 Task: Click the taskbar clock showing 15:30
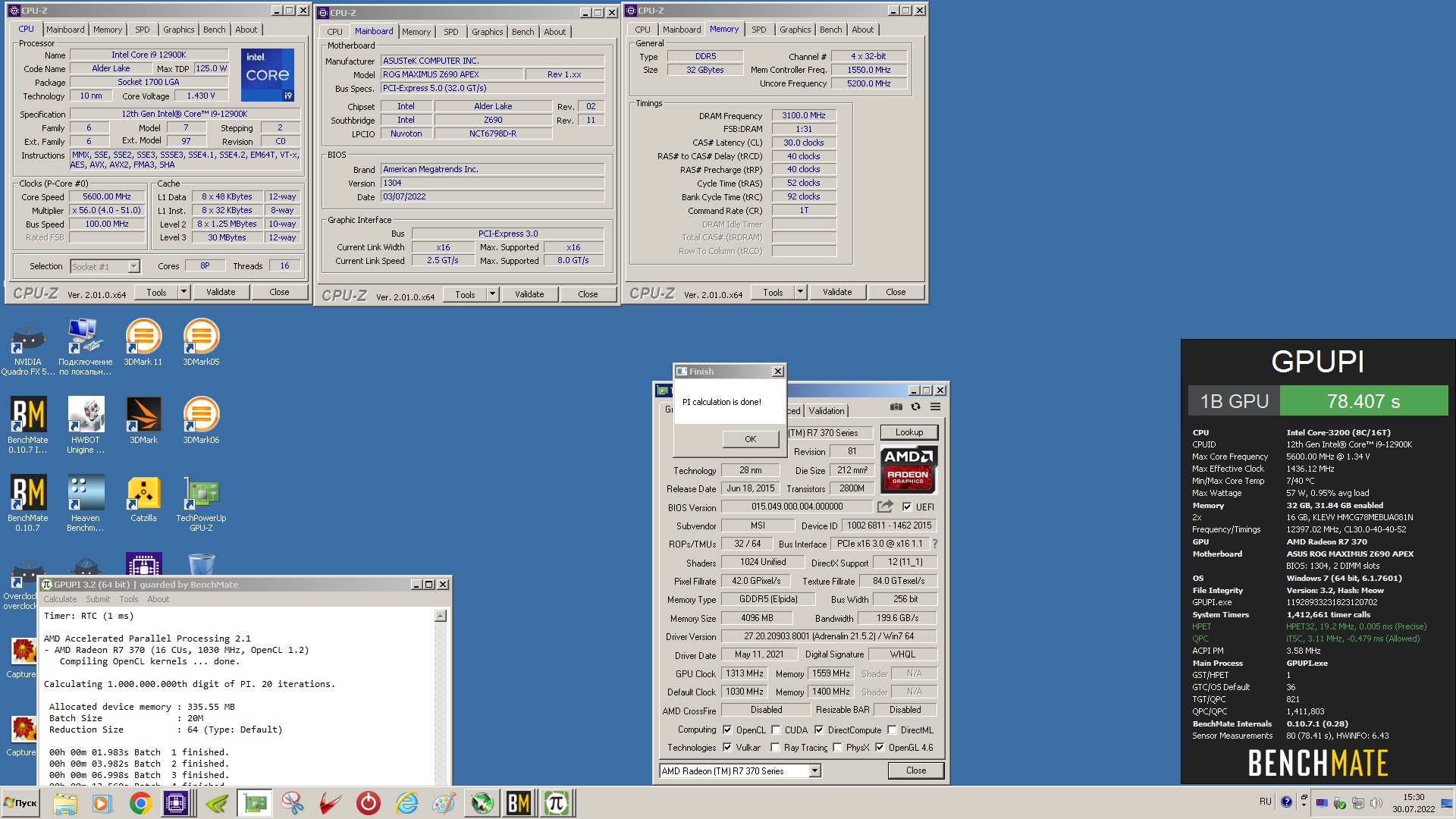pos(1414,803)
